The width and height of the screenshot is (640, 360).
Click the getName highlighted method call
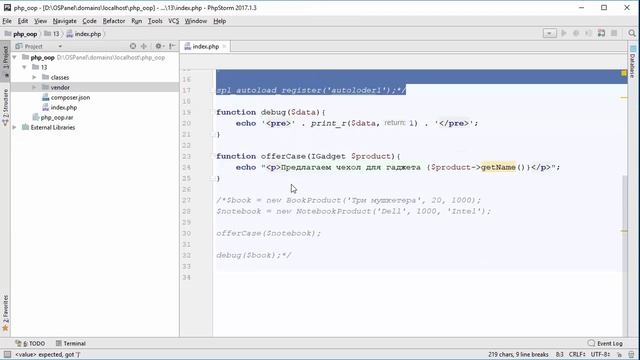coord(498,167)
